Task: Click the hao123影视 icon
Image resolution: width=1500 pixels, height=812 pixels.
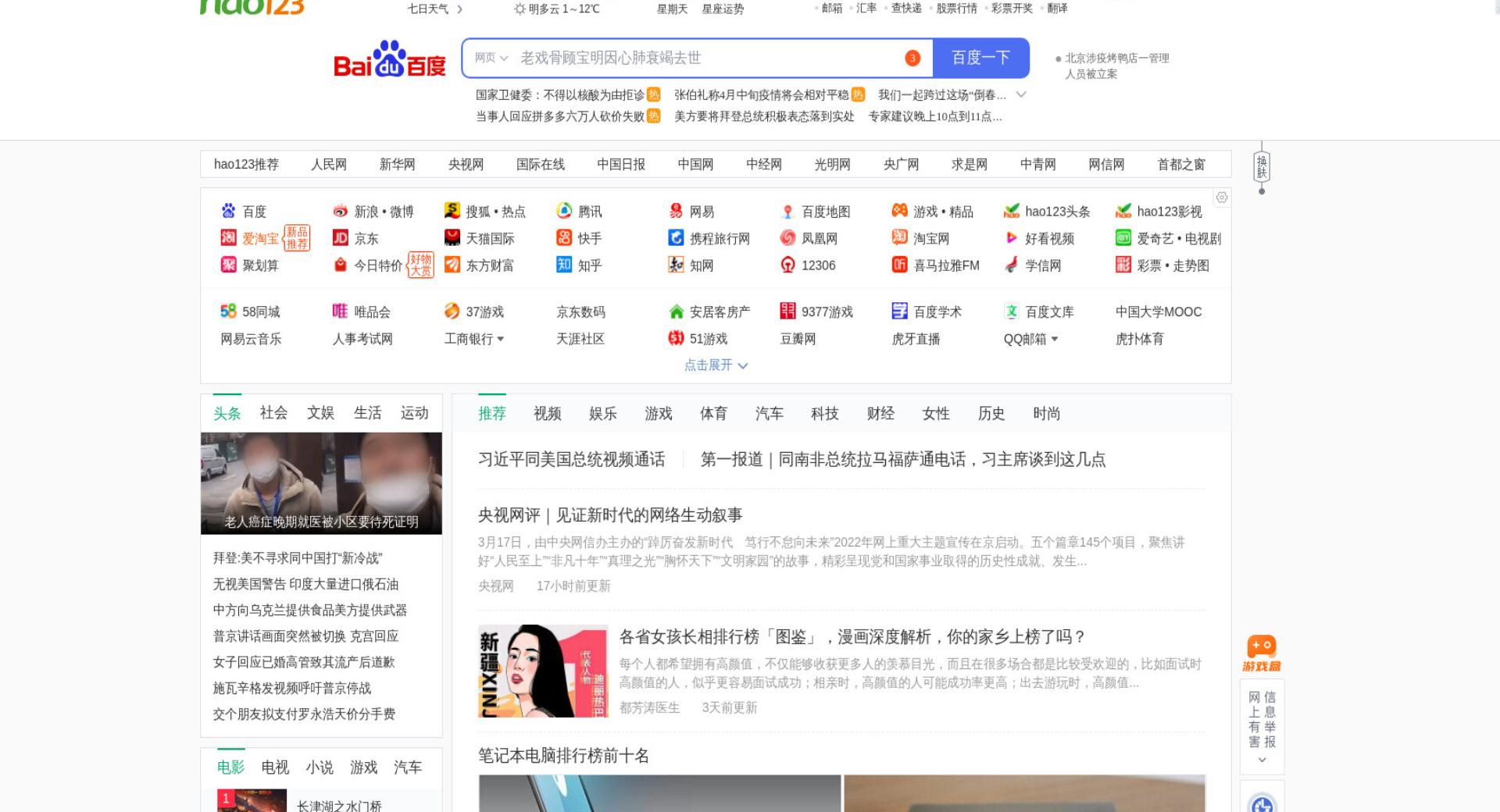Action: 1123,211
